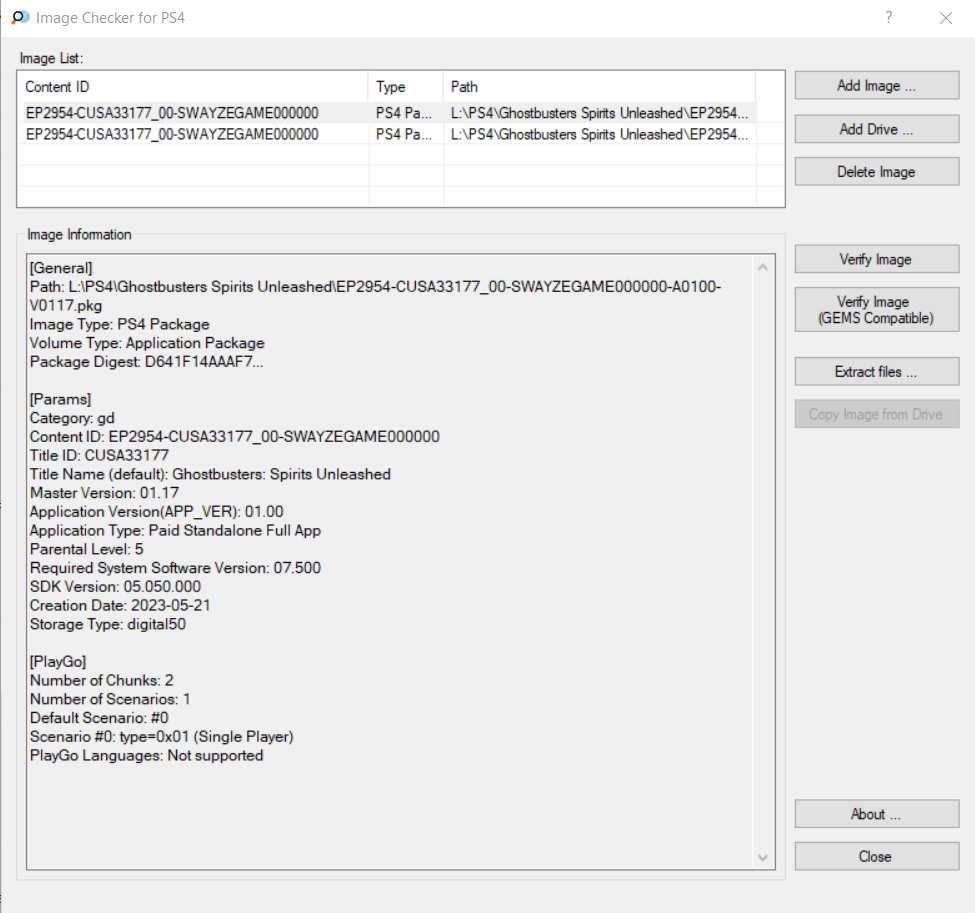Viewport: 975px width, 913px height.
Task: Open Extract files dialog
Action: click(x=877, y=371)
